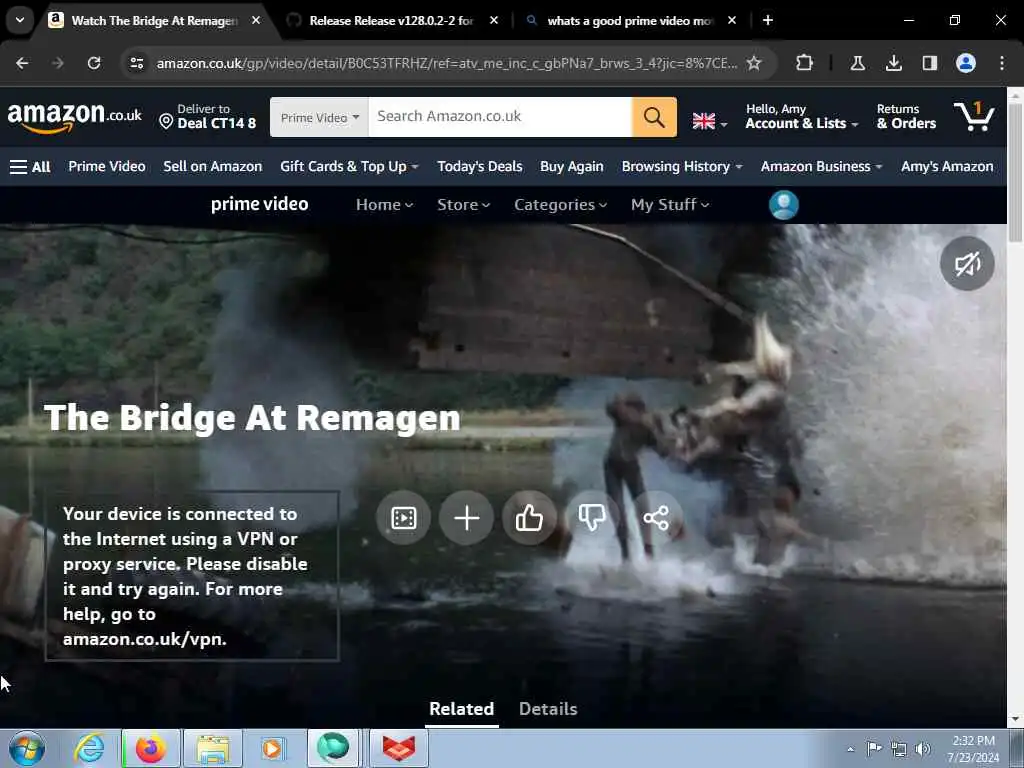The height and width of the screenshot is (768, 1024).
Task: Like this movie with thumbs up
Action: tap(529, 518)
